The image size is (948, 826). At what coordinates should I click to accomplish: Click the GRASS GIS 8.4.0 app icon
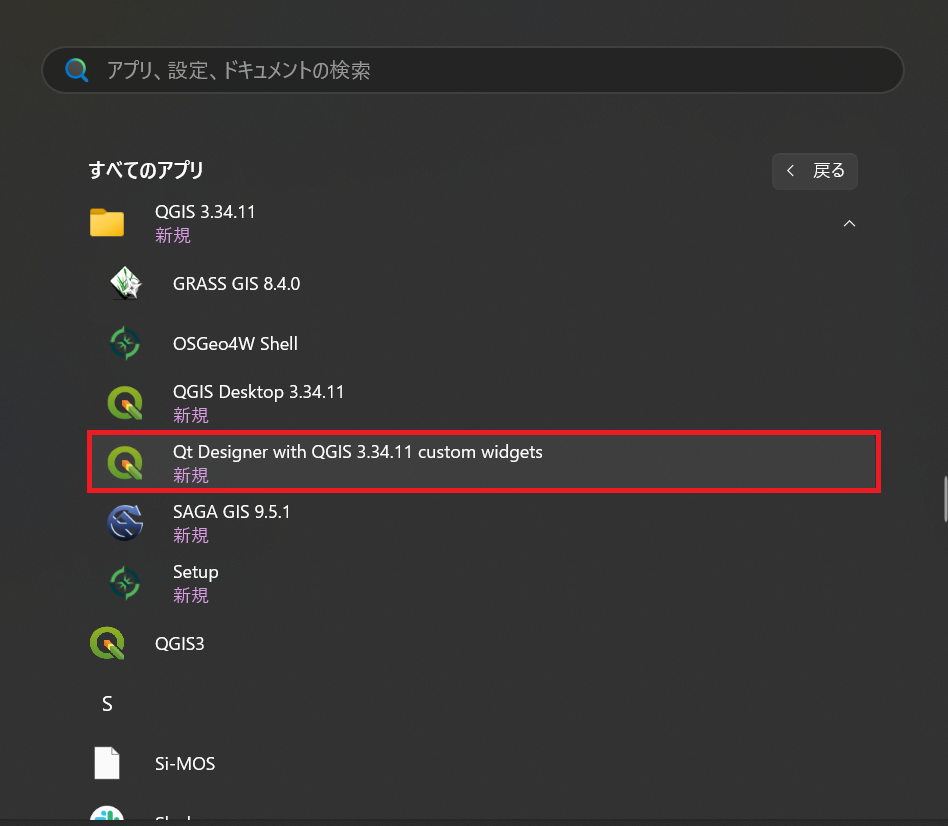126,283
